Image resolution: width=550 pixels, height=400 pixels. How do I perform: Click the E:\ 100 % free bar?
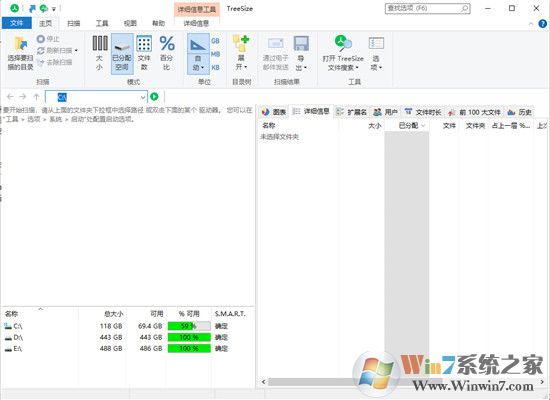(x=189, y=349)
